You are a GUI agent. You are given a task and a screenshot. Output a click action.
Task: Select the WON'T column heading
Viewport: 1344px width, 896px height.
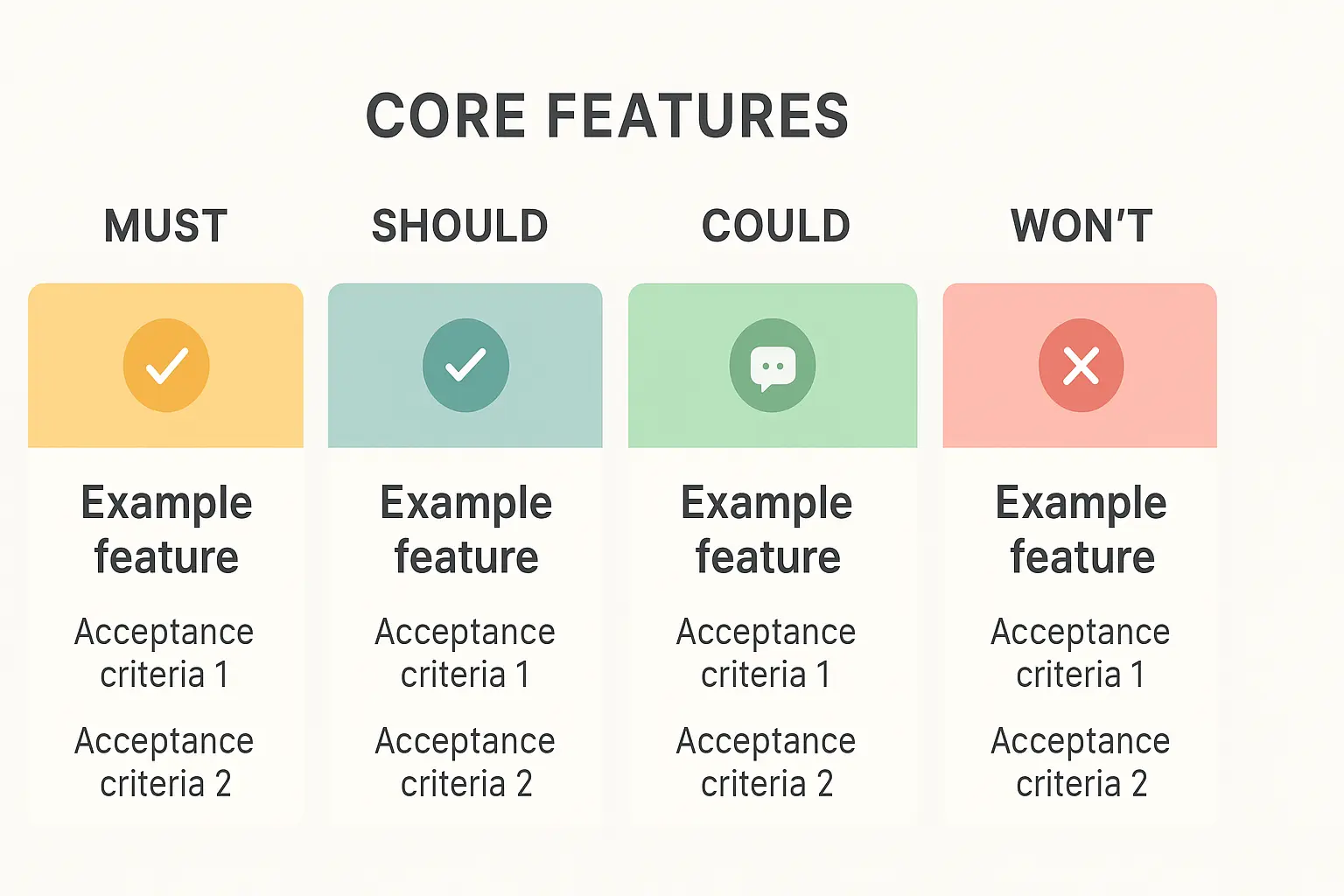[x=1081, y=226]
